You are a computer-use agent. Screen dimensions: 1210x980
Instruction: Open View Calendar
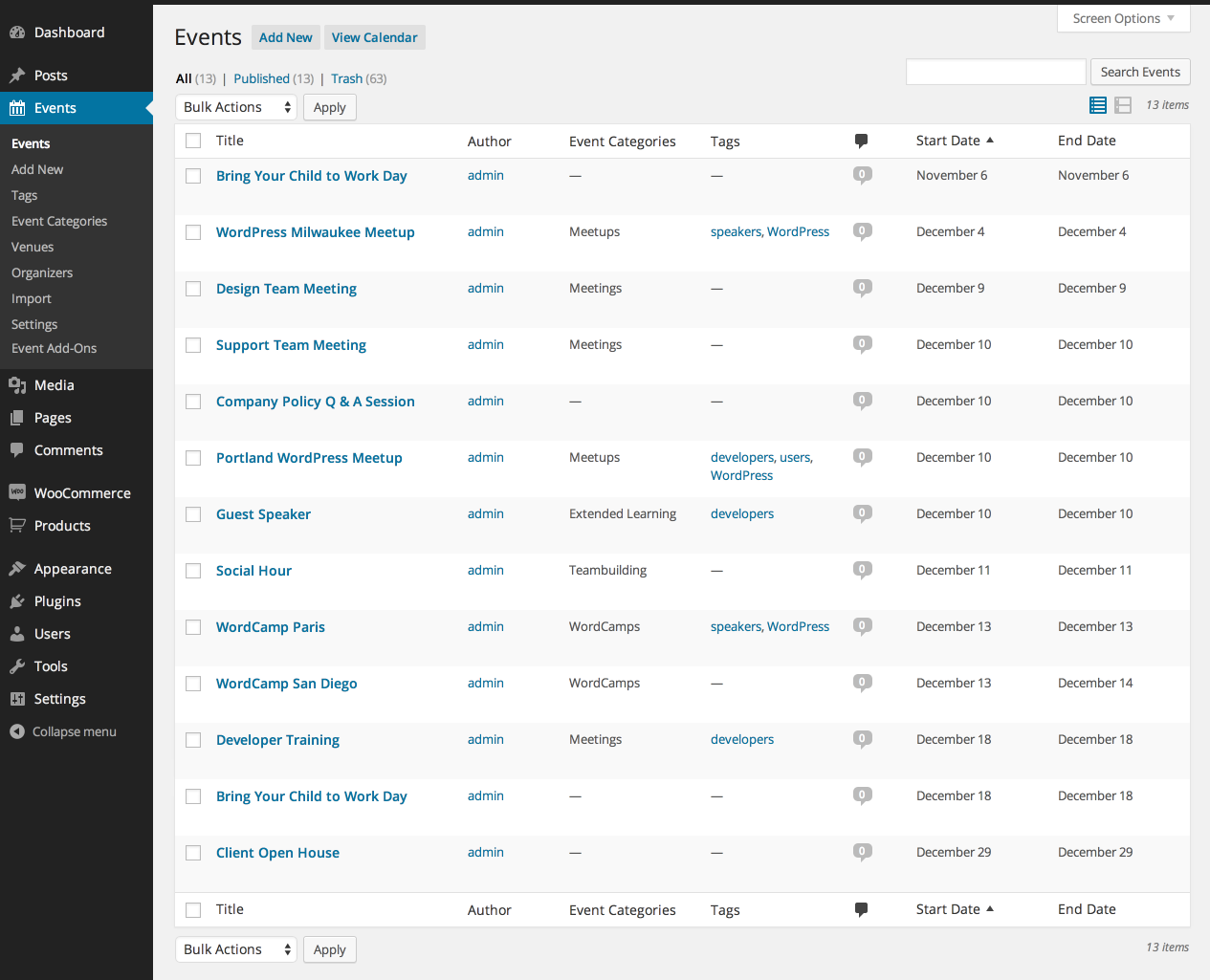click(x=374, y=37)
